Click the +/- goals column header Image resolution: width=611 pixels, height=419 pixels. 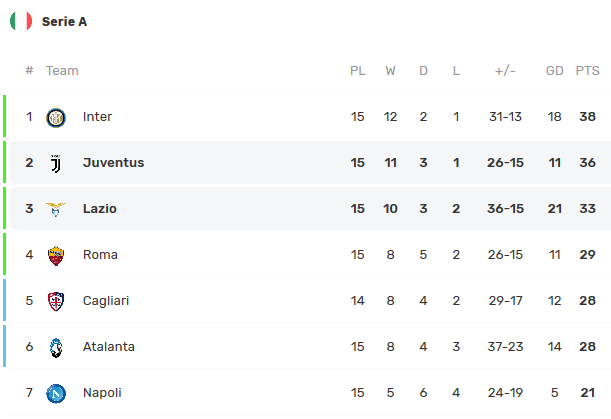pos(506,71)
